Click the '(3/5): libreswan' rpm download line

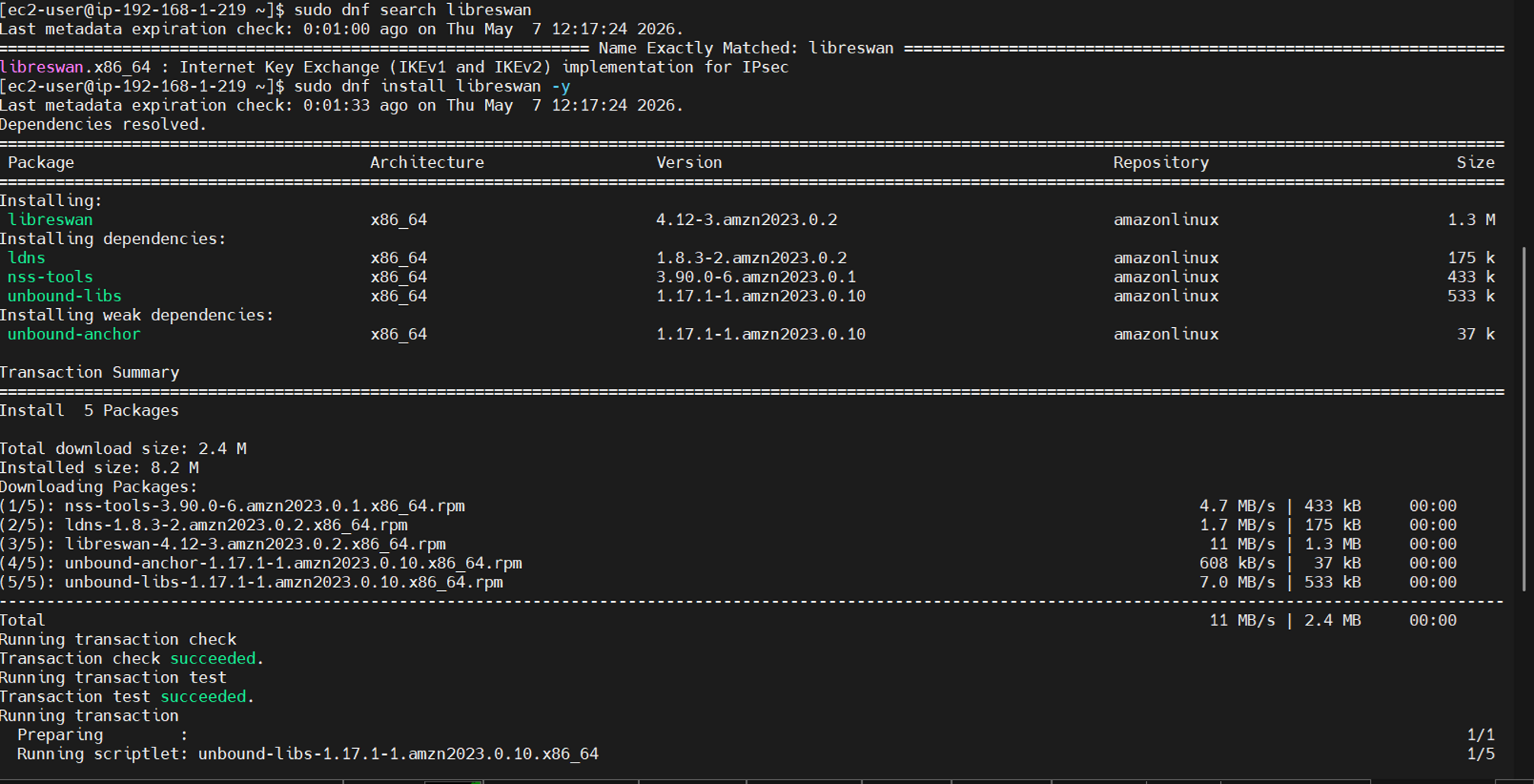pyautogui.click(x=223, y=544)
